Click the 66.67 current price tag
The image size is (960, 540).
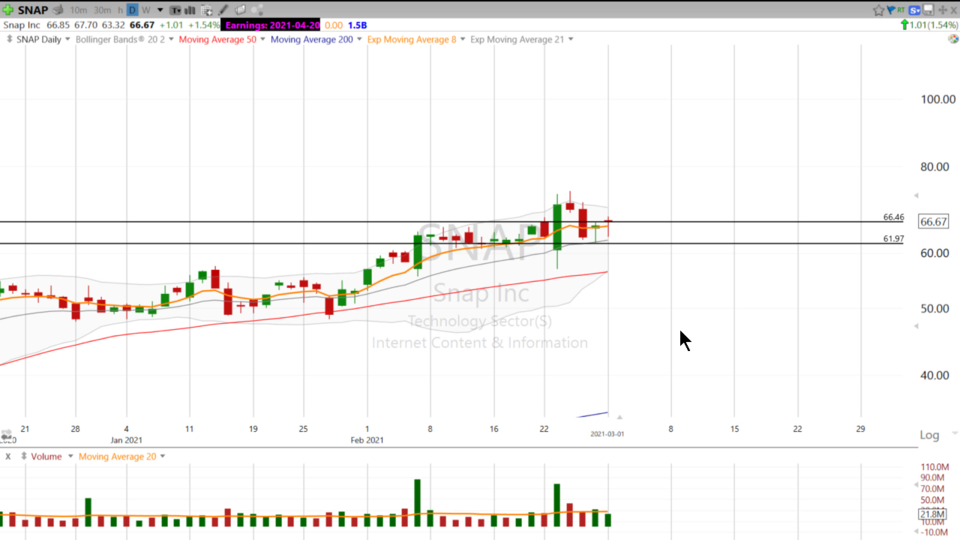click(934, 222)
